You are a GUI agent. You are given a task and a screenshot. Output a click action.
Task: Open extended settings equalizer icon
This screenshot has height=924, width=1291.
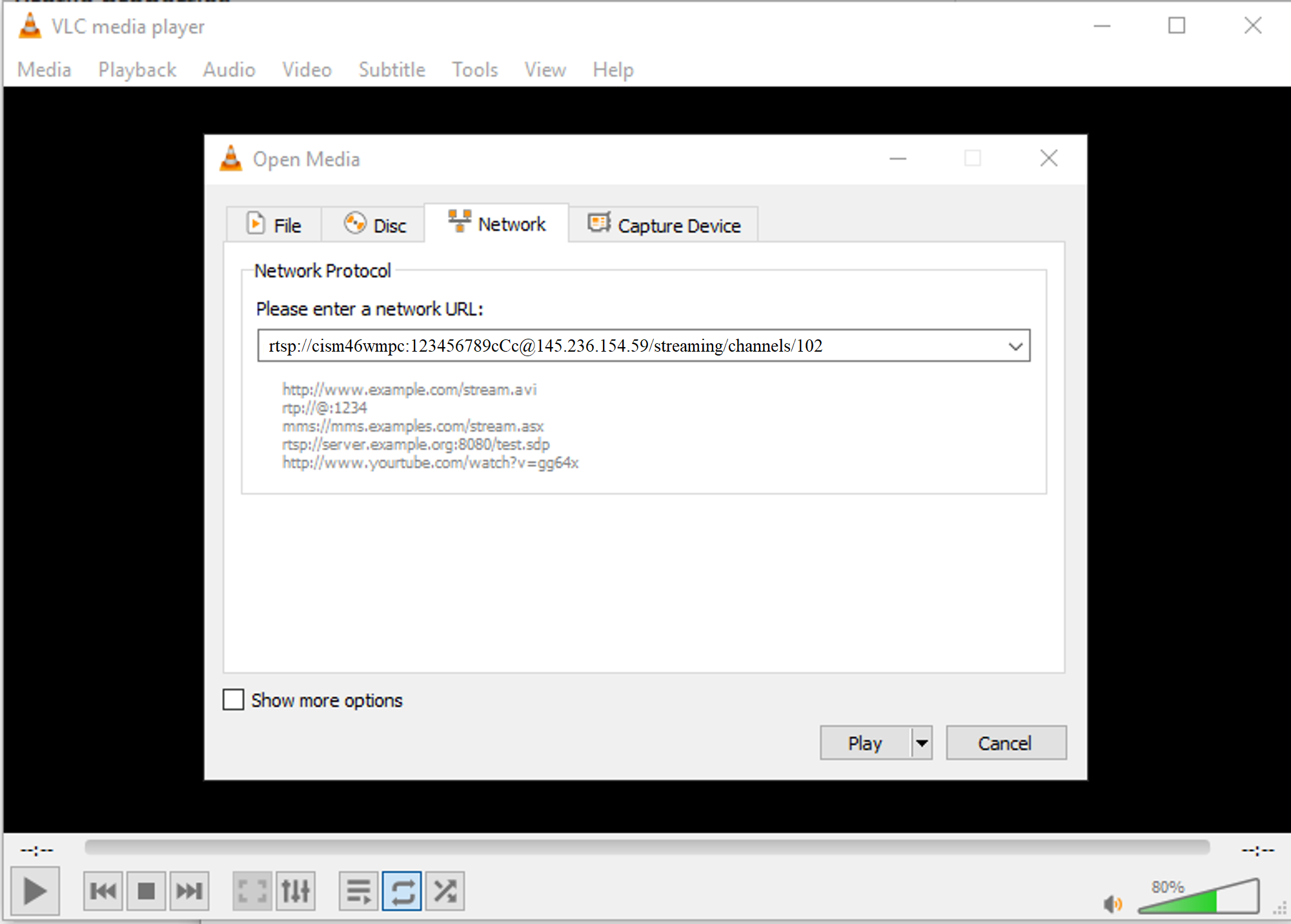(x=296, y=891)
